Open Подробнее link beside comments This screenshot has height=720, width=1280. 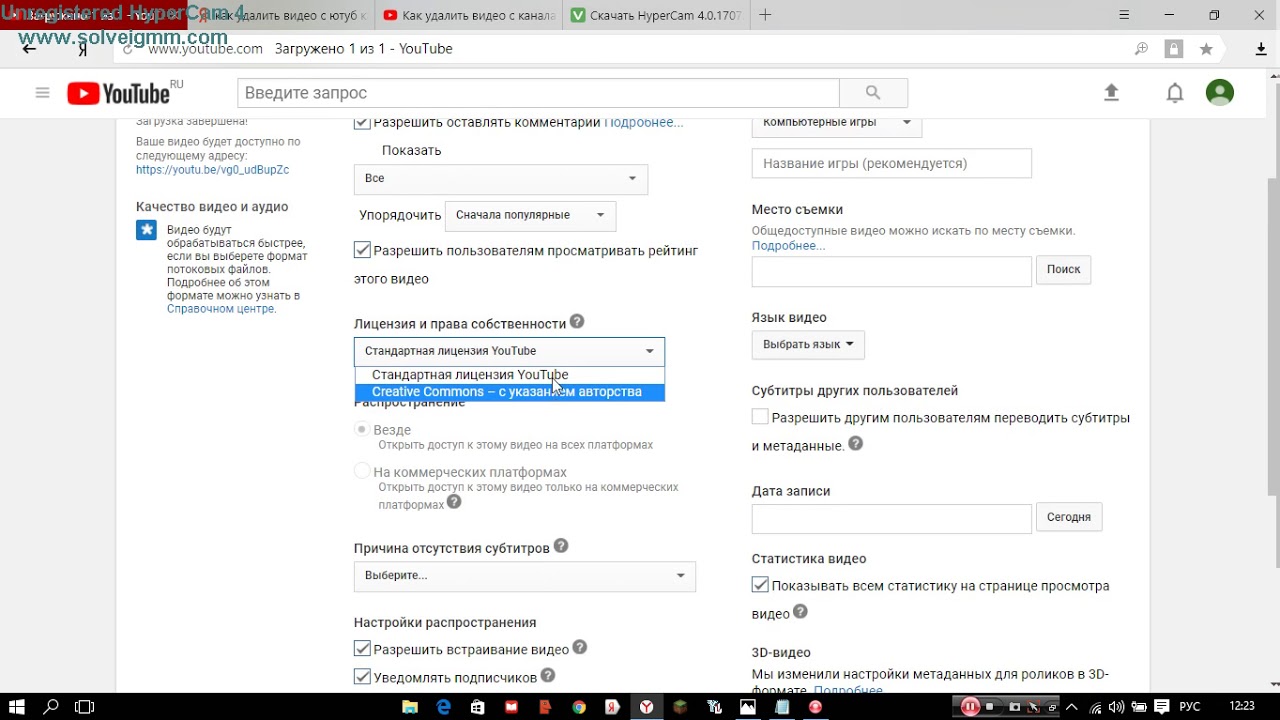click(x=644, y=122)
